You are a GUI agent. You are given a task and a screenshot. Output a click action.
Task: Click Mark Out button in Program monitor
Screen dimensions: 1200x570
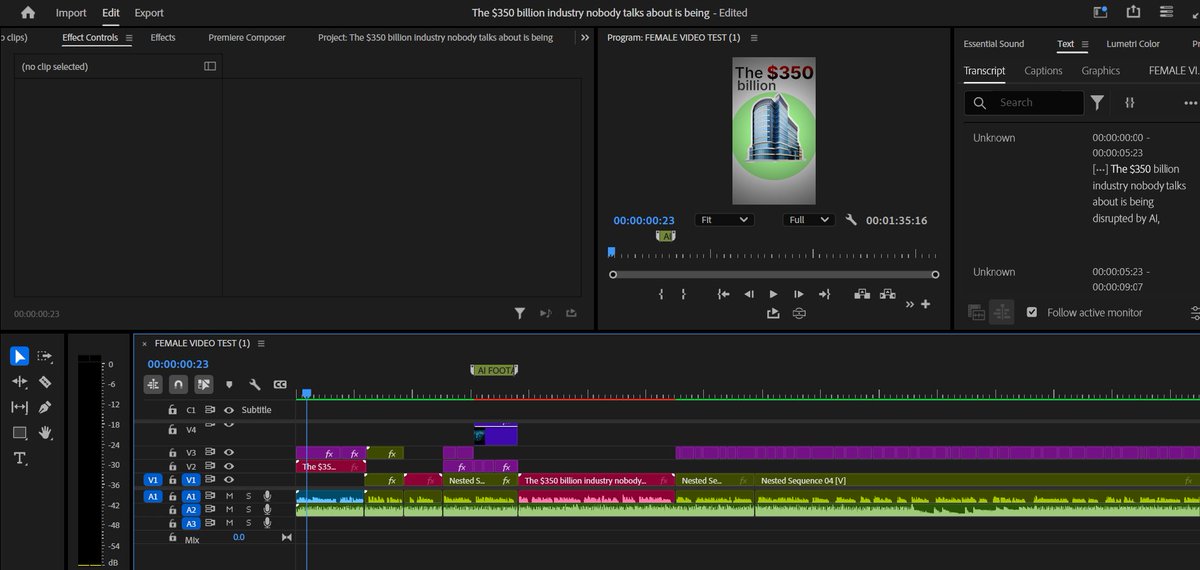click(x=684, y=294)
